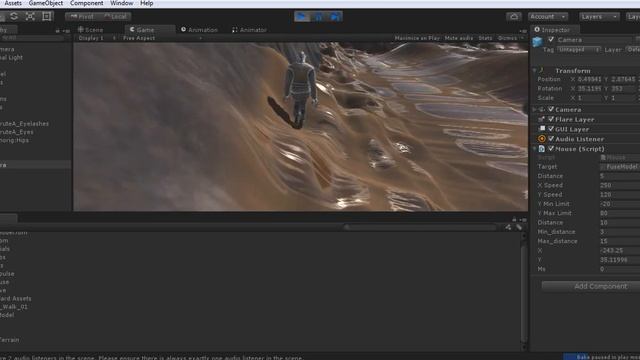Click the Add Component button
This screenshot has width=640, height=360.
pyautogui.click(x=591, y=286)
